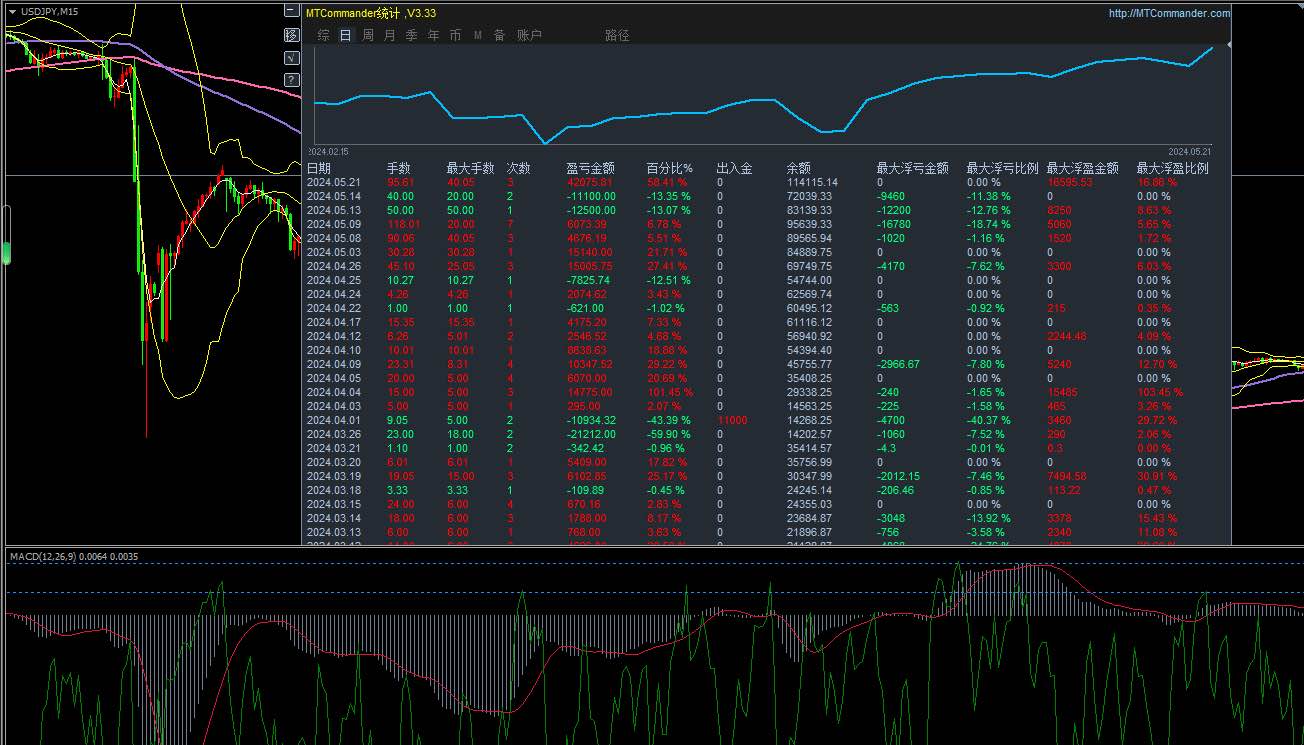The width and height of the screenshot is (1304, 745).
Task: Click floating profit 7494.58 on 2024.03.19
Action: click(x=1067, y=476)
